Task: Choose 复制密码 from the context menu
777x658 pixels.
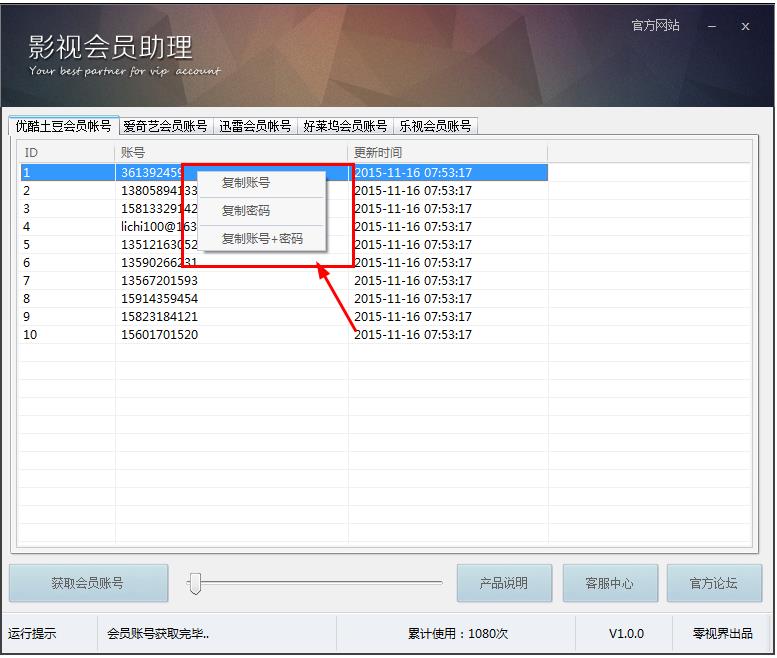Action: click(x=246, y=211)
